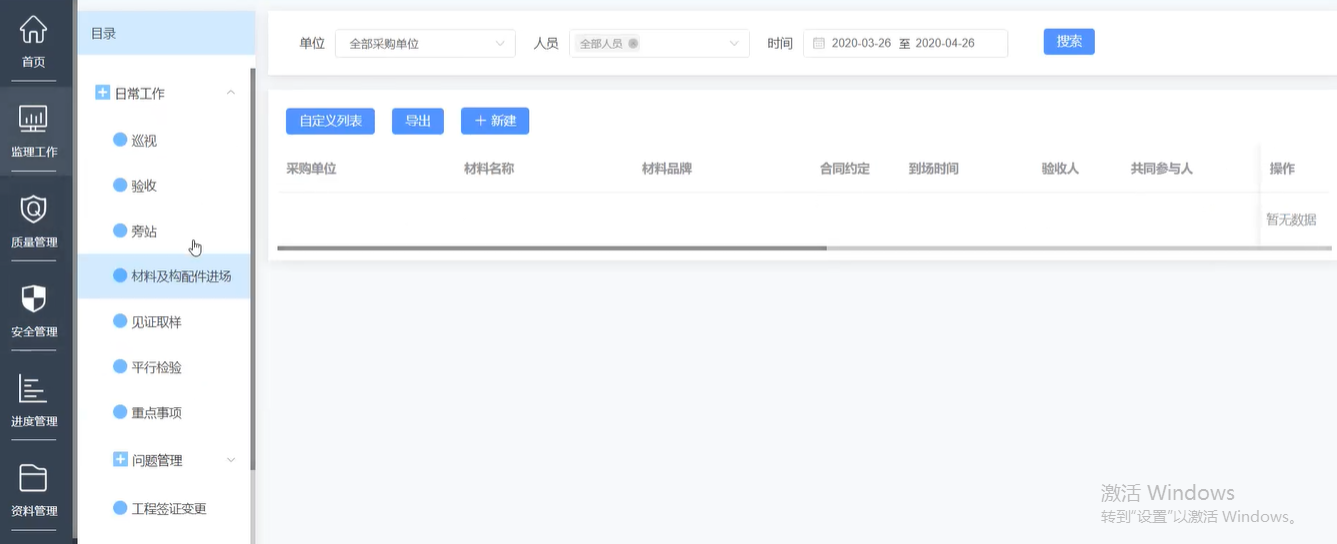The height and width of the screenshot is (544, 1337).
Task: Collapse the 日常工作 tree section
Action: 231,93
